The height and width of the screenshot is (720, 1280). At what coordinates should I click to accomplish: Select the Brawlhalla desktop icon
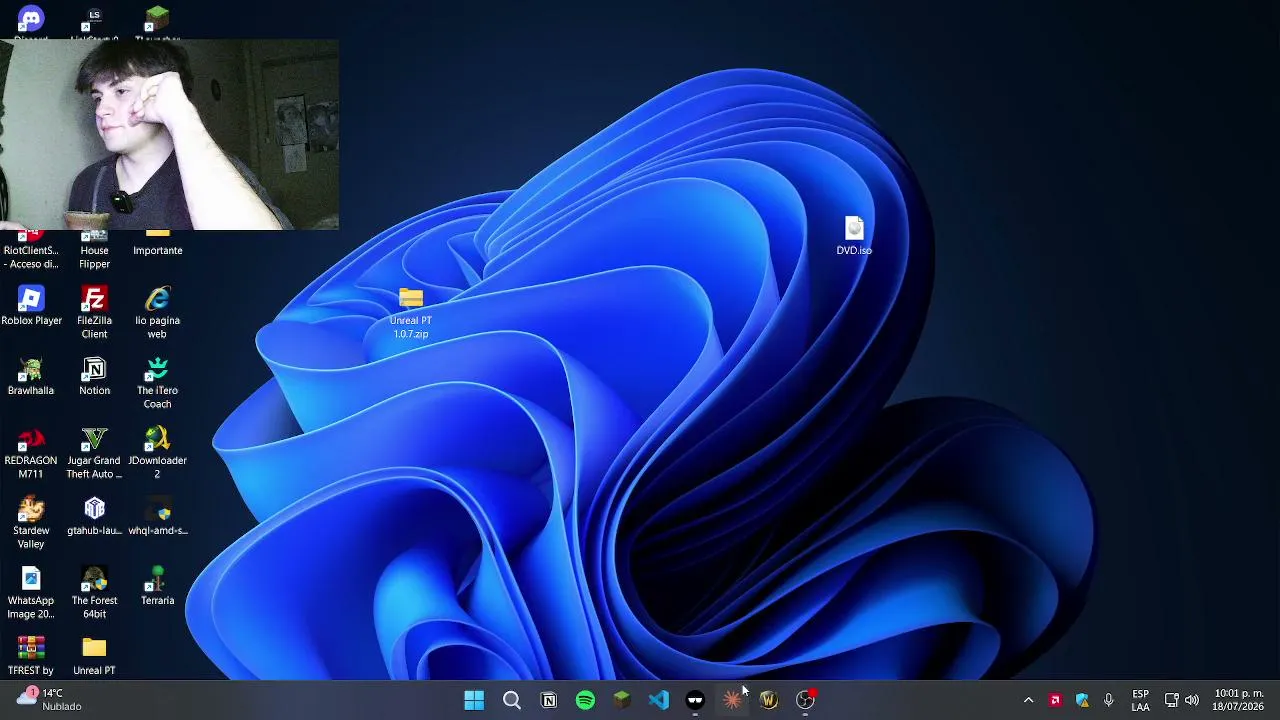point(31,376)
